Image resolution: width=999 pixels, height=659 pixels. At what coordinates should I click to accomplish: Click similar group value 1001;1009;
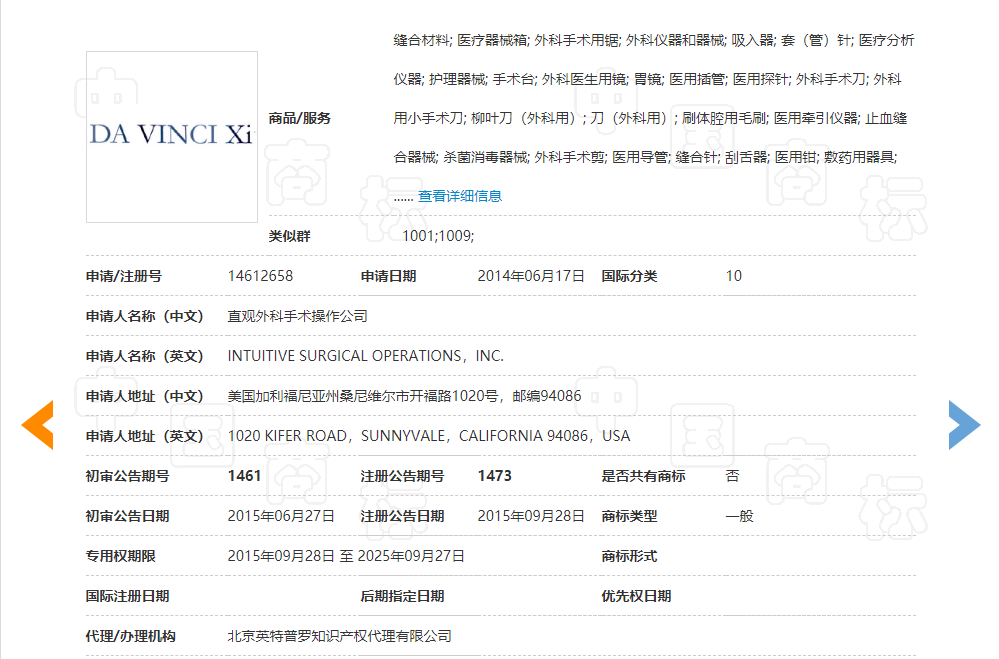(438, 236)
